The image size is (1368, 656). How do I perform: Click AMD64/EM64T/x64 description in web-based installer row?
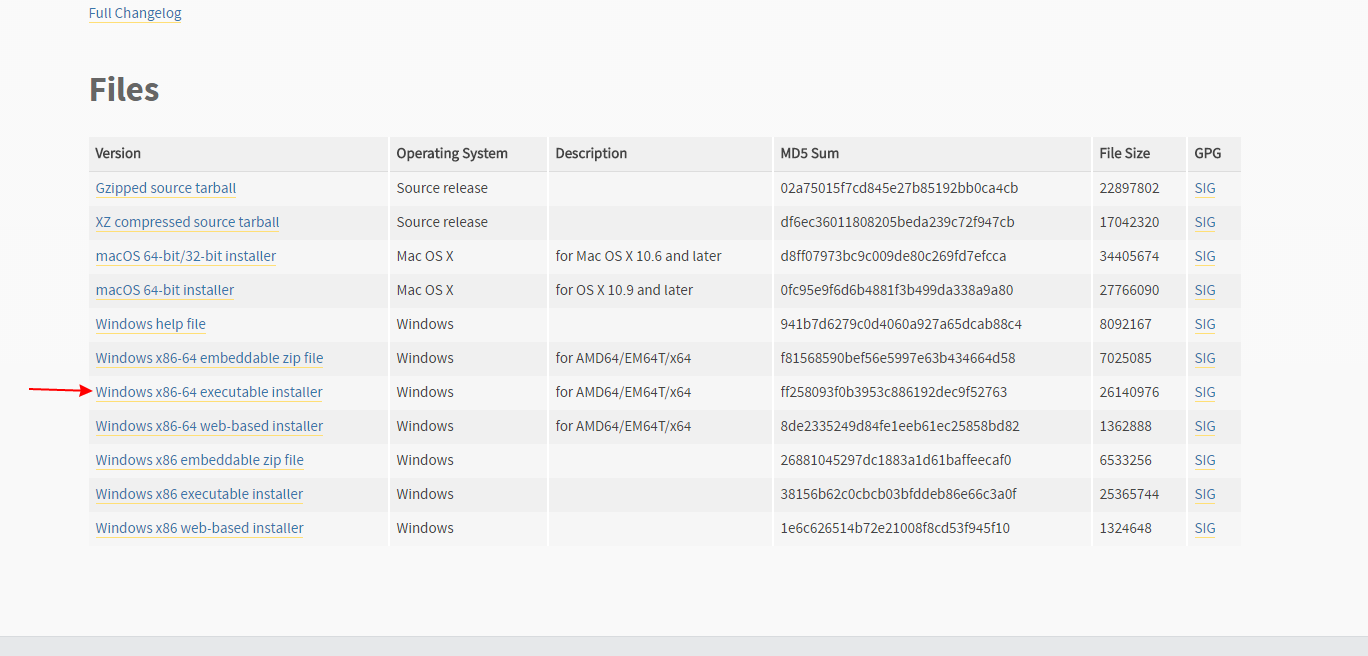point(623,426)
